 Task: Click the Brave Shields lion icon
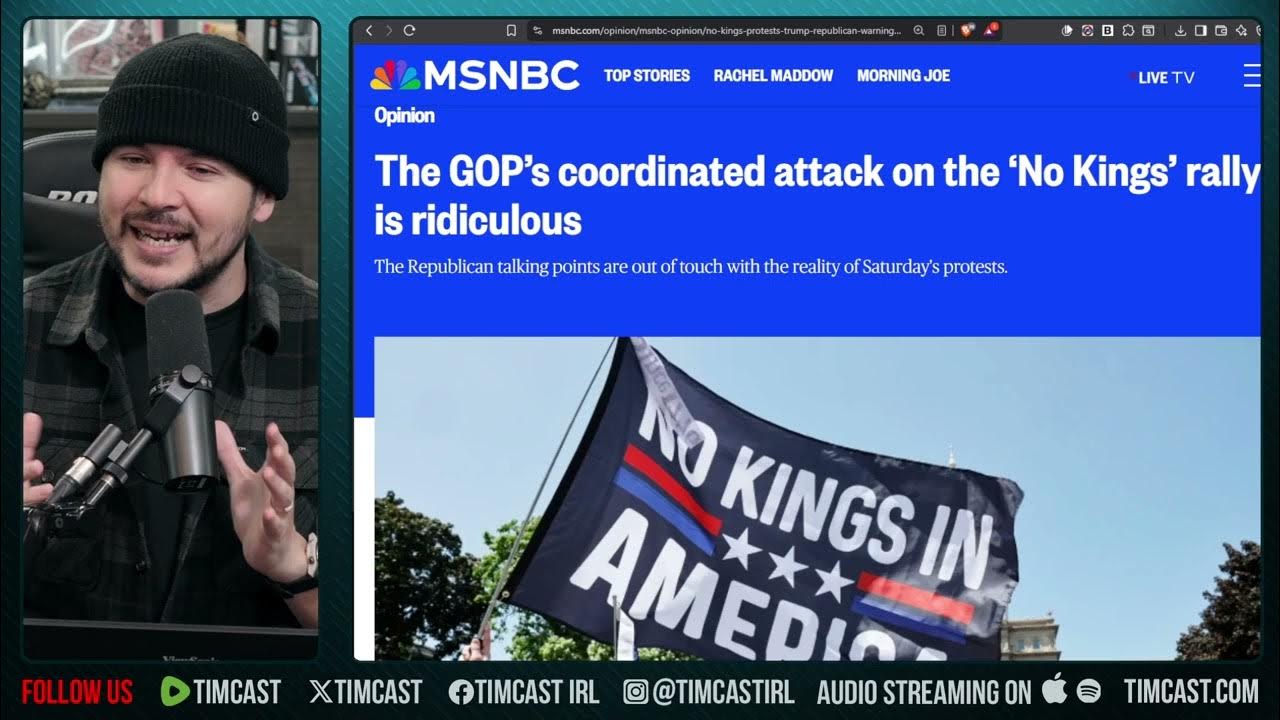pos(966,31)
